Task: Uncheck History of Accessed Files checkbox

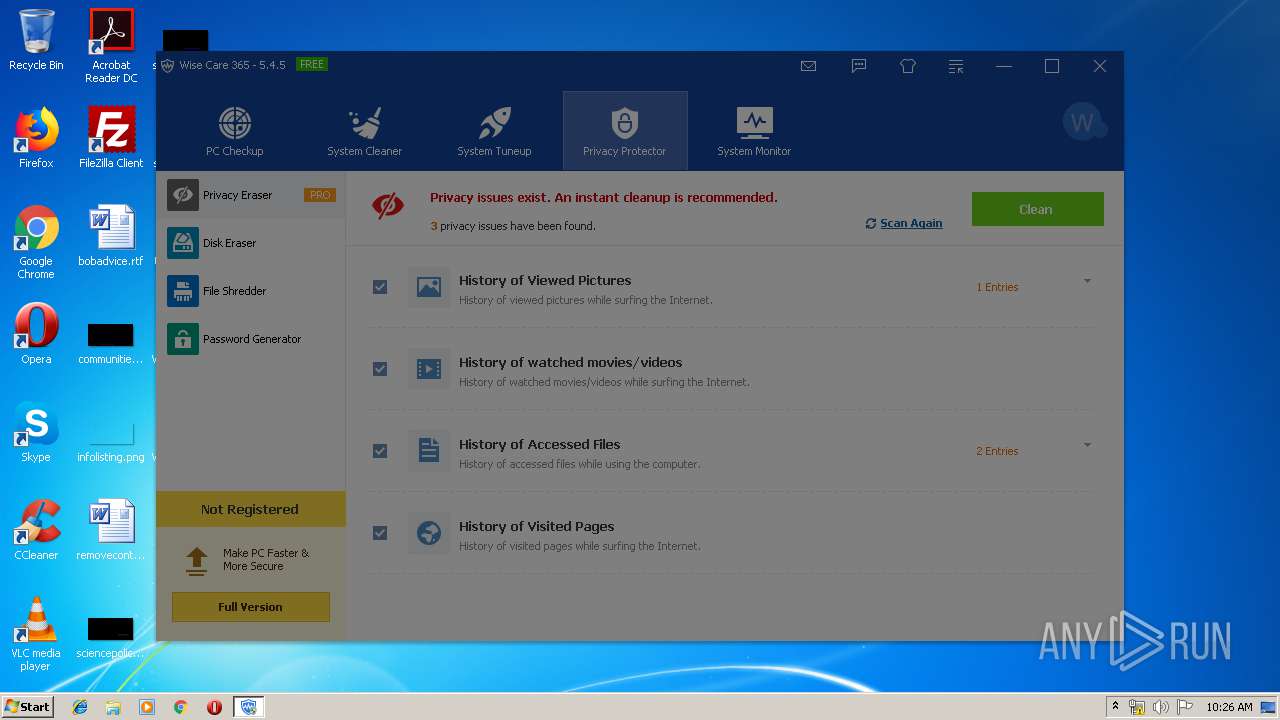Action: tap(380, 451)
